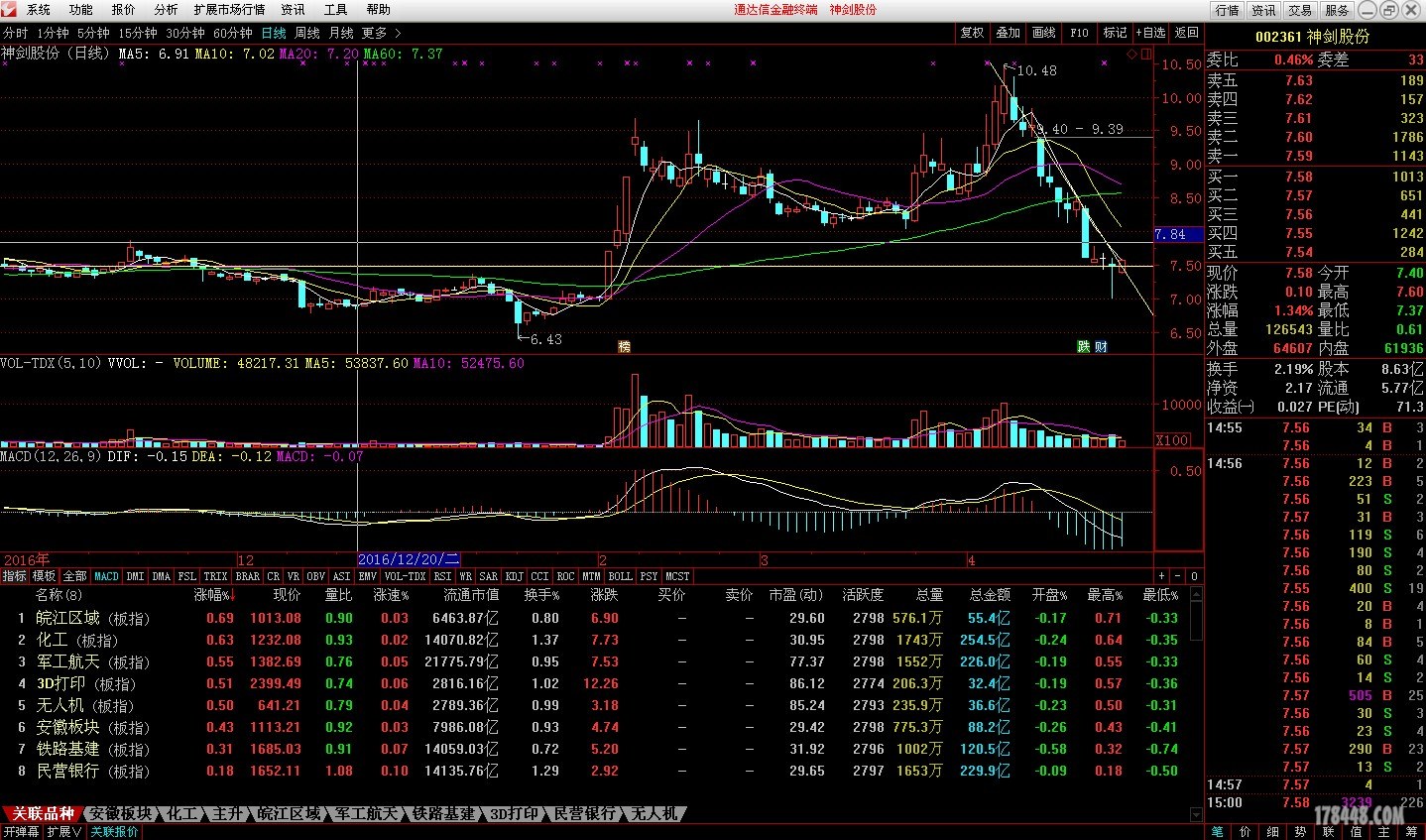The height and width of the screenshot is (840, 1426).
Task: Select row 皖江区域 (板指)
Action: click(x=595, y=618)
